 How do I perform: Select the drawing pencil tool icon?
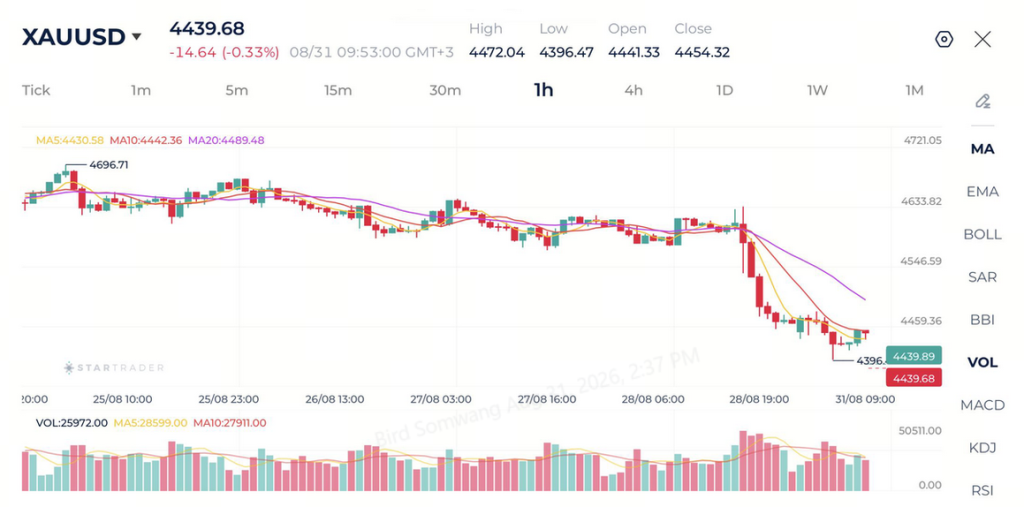tap(983, 101)
